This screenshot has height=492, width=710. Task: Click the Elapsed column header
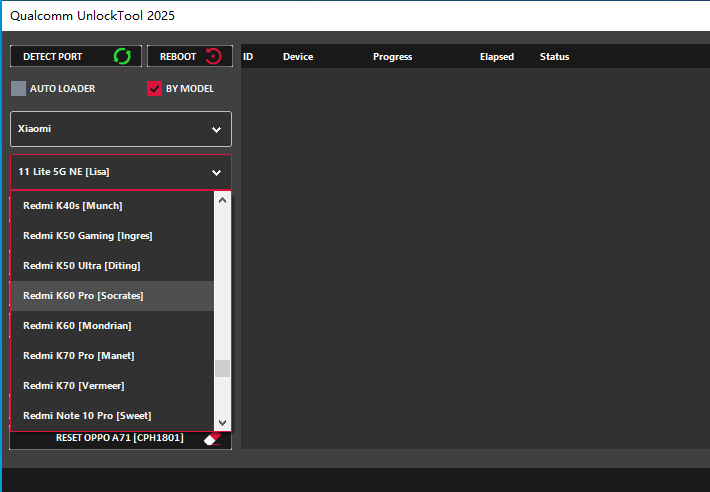point(497,57)
